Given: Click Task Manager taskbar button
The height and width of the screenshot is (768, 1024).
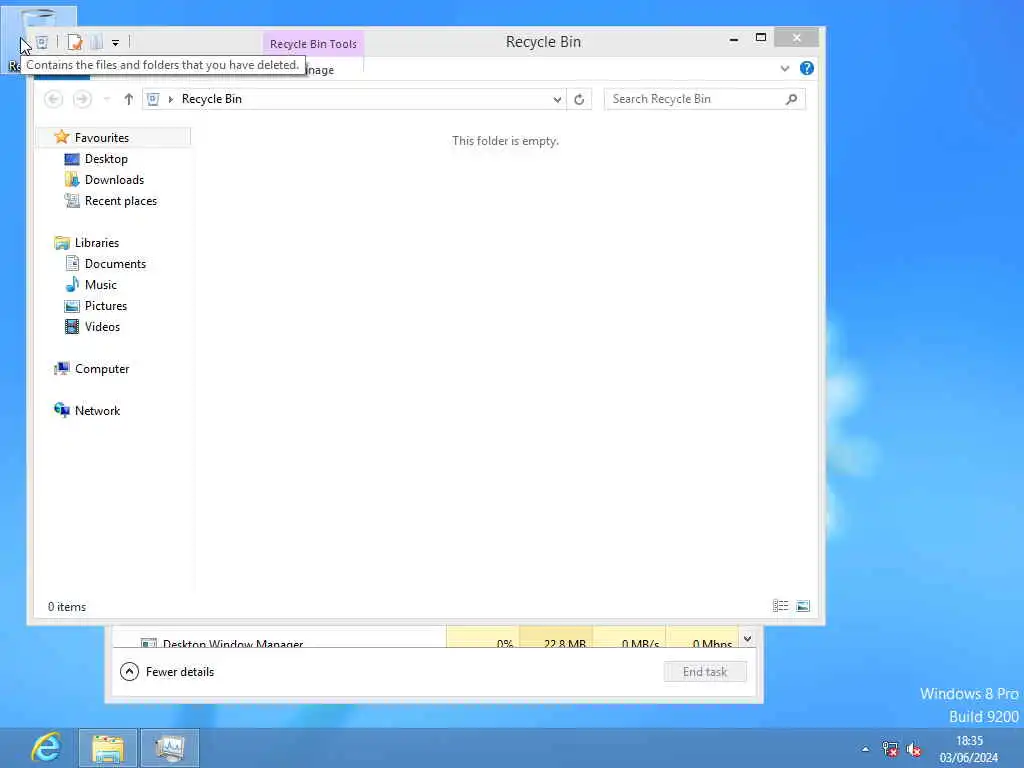Looking at the screenshot, I should [170, 748].
